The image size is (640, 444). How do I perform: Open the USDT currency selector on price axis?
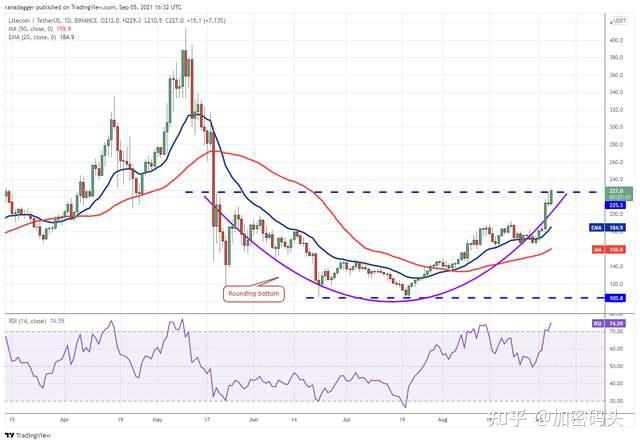618,20
